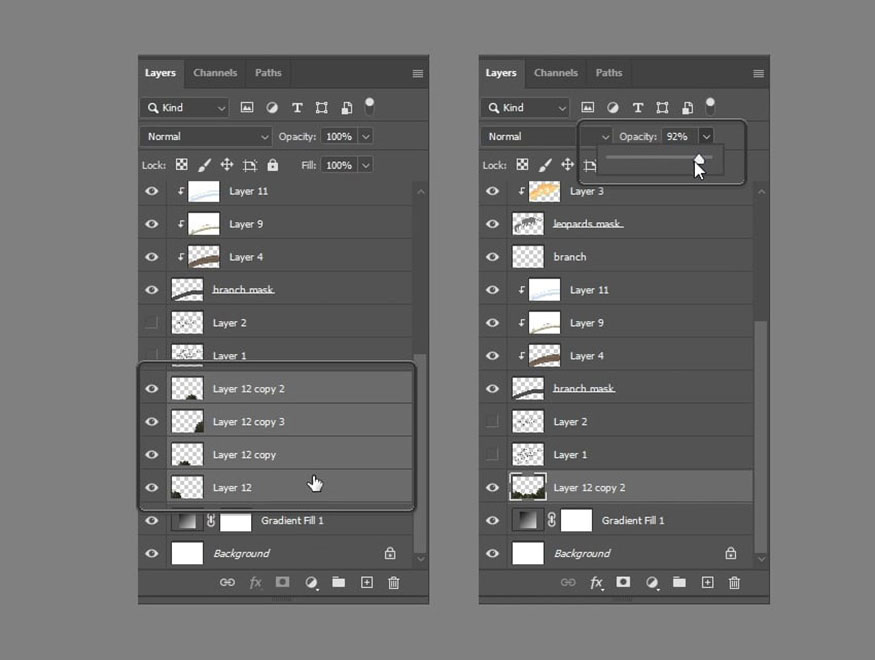This screenshot has height=660, width=875.
Task: Hide Background layer in left panel
Action: (x=151, y=553)
